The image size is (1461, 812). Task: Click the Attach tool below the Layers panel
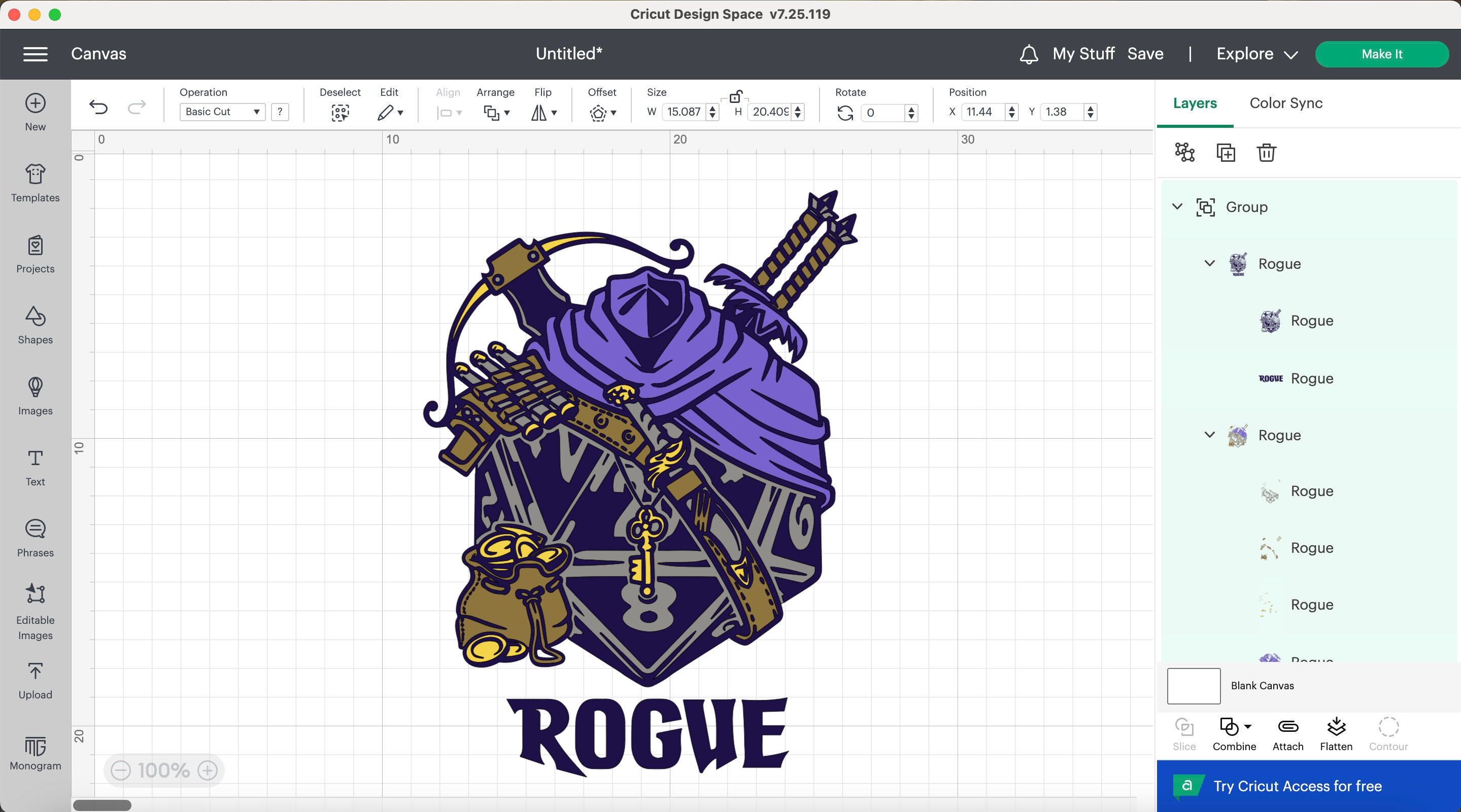(x=1287, y=734)
